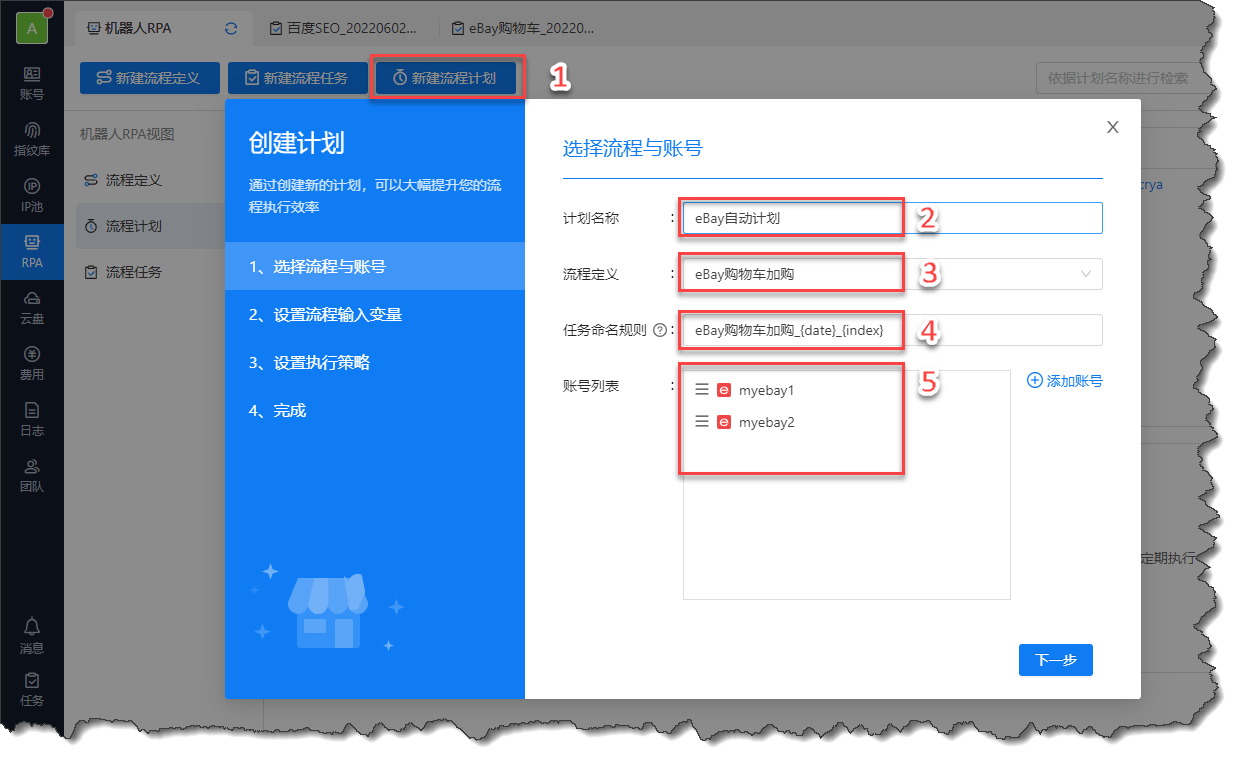Screen dimensions: 1240x763
Task: Open the 指纹库 fingerprint library
Action: (32, 138)
